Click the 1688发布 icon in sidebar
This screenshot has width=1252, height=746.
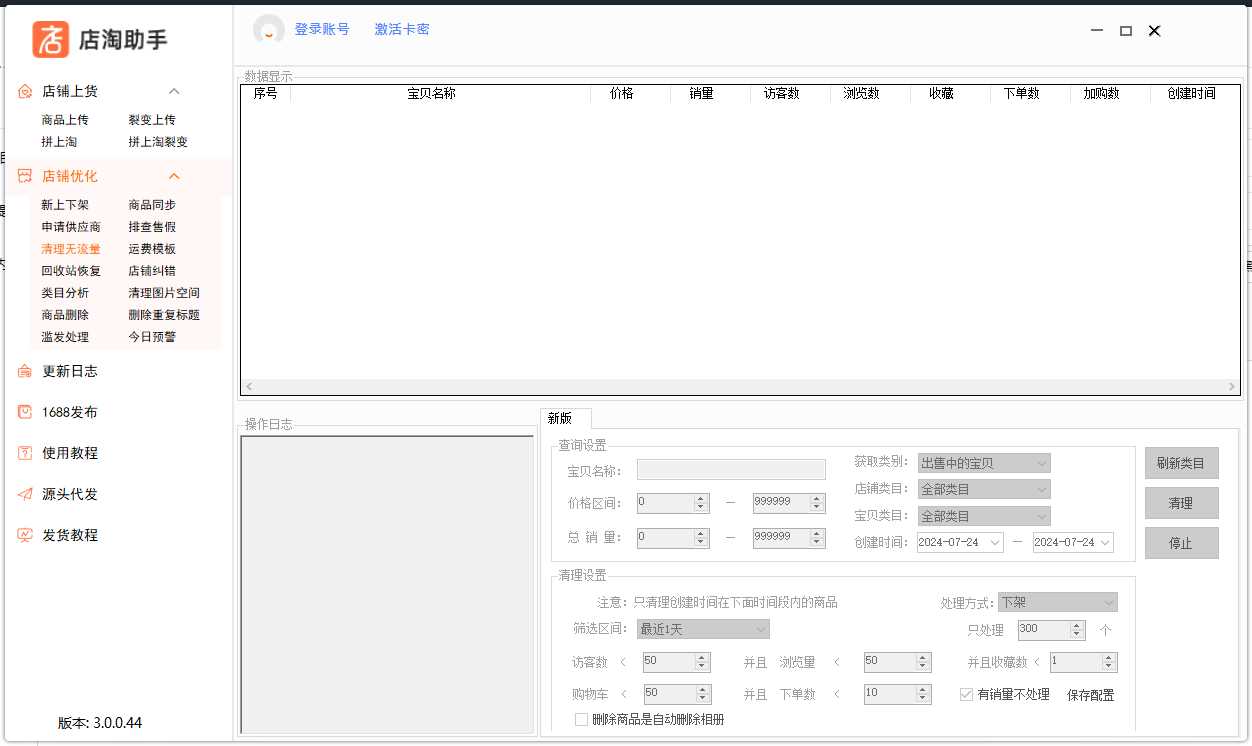[26, 412]
